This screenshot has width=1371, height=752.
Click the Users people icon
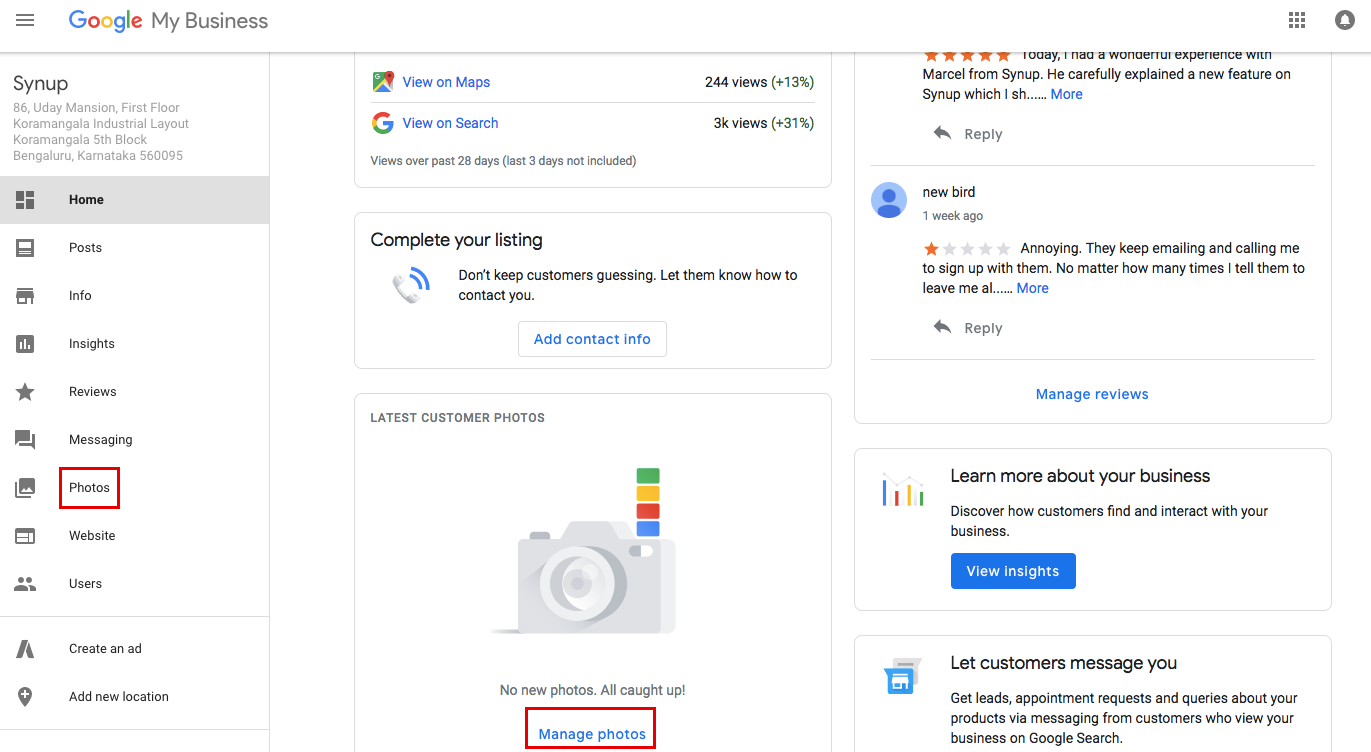click(x=25, y=584)
